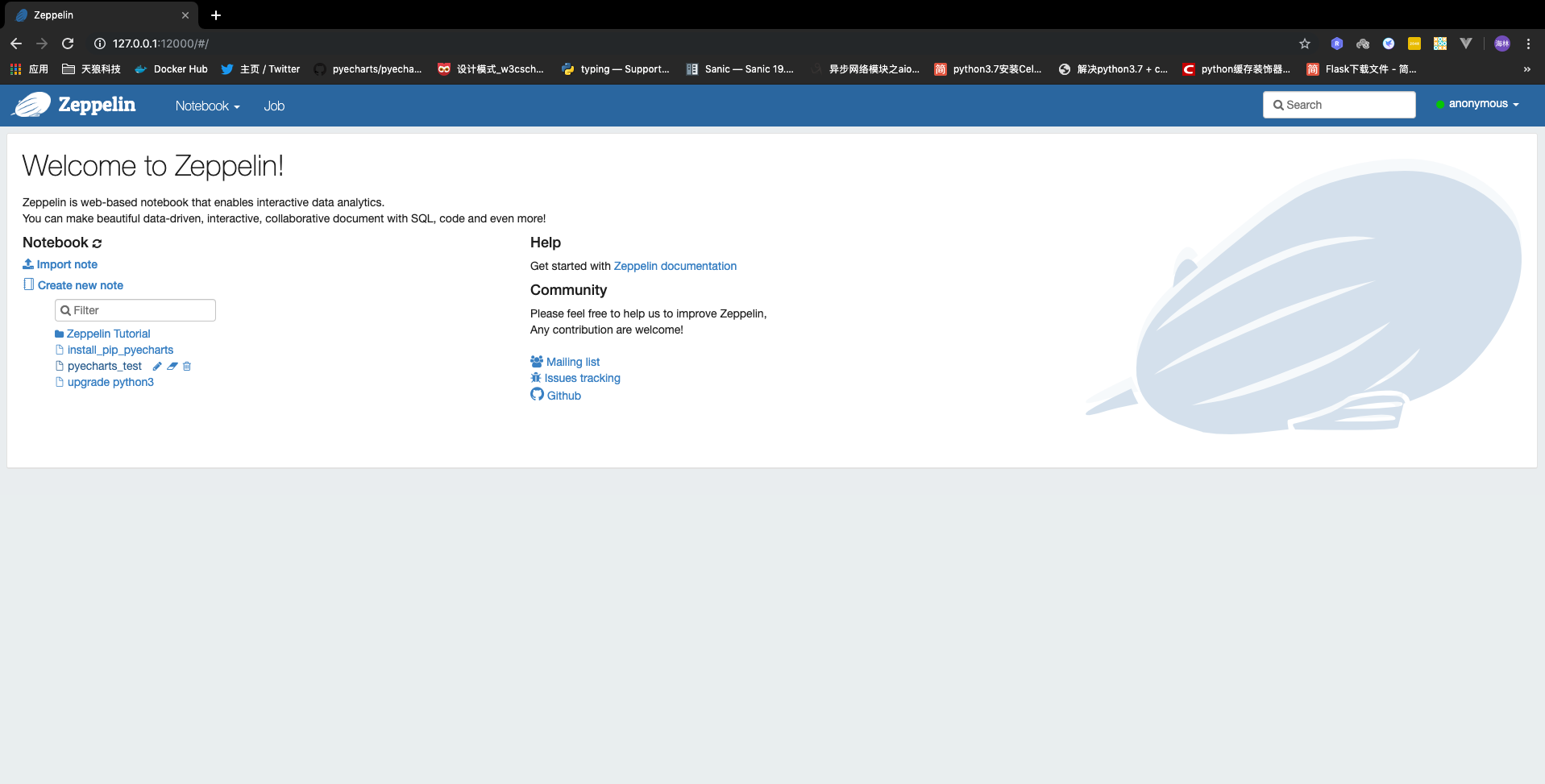Click the Zeppelin logo in the navbar

click(73, 105)
